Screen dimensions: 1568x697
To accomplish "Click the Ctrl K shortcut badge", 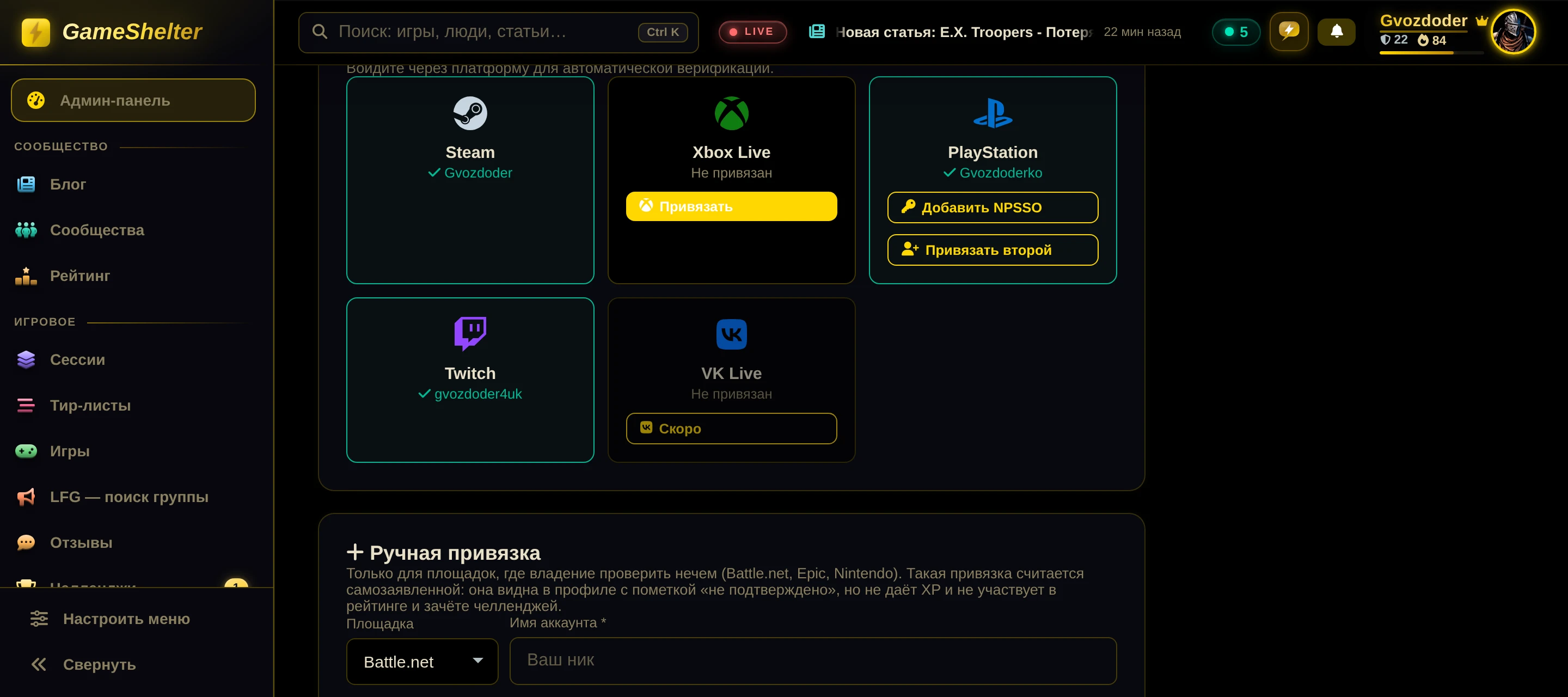I will (x=663, y=32).
